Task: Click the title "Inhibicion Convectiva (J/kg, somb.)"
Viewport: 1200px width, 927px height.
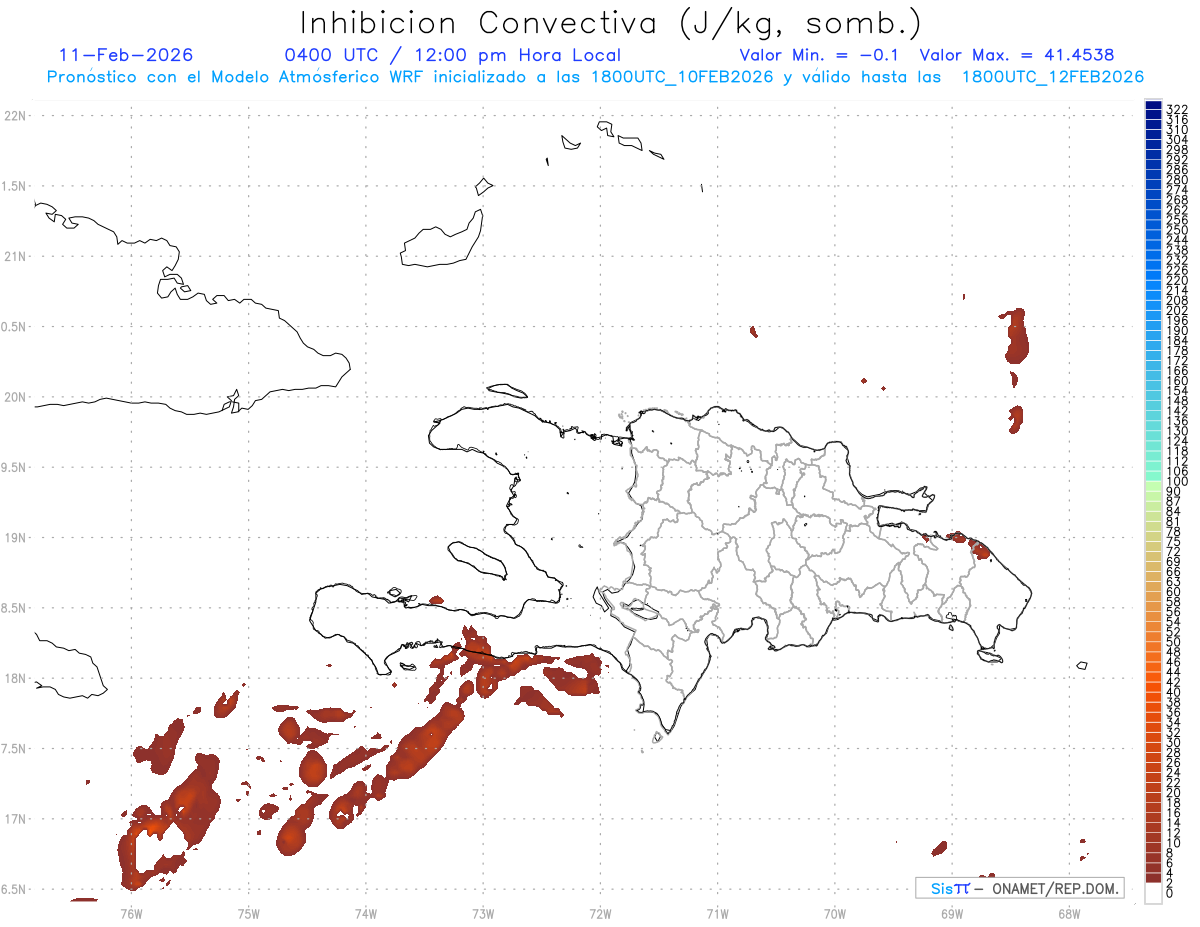Action: tap(611, 23)
